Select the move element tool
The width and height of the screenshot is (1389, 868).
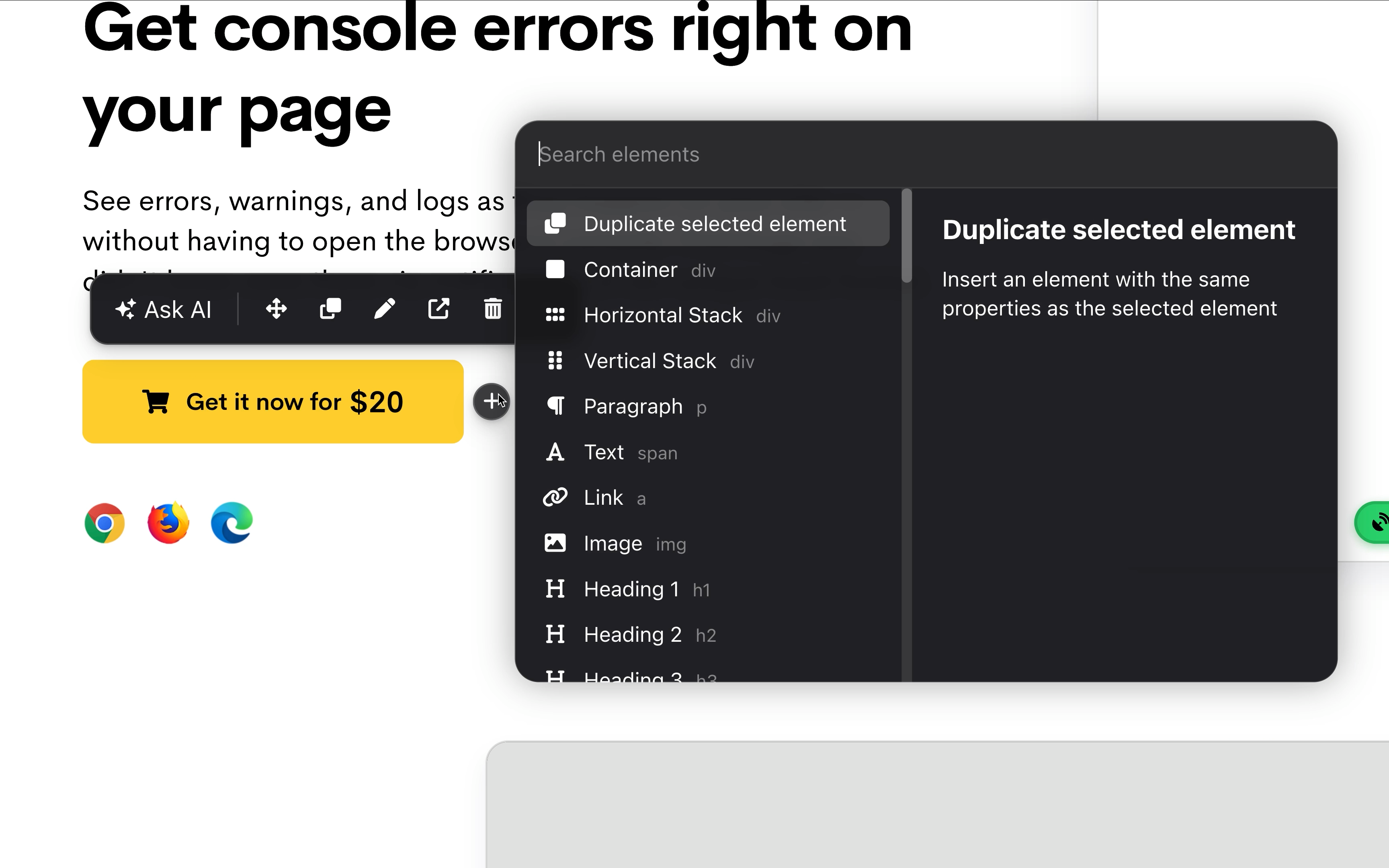pyautogui.click(x=276, y=309)
